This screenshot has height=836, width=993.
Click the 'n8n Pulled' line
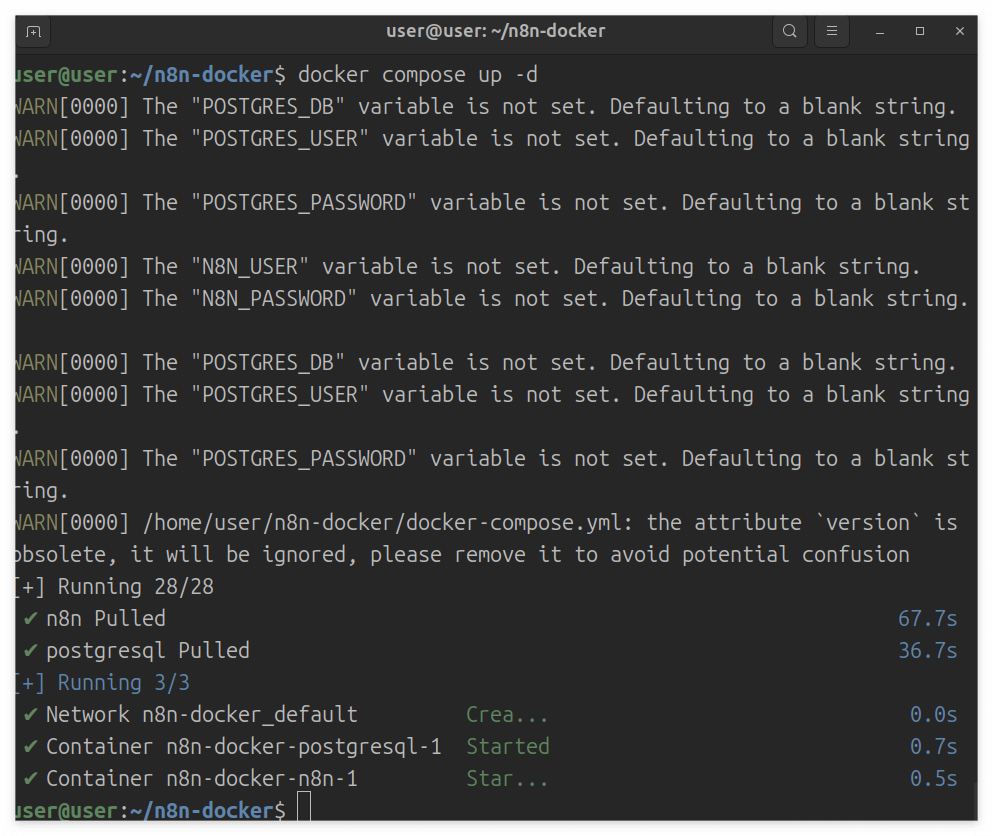(105, 619)
